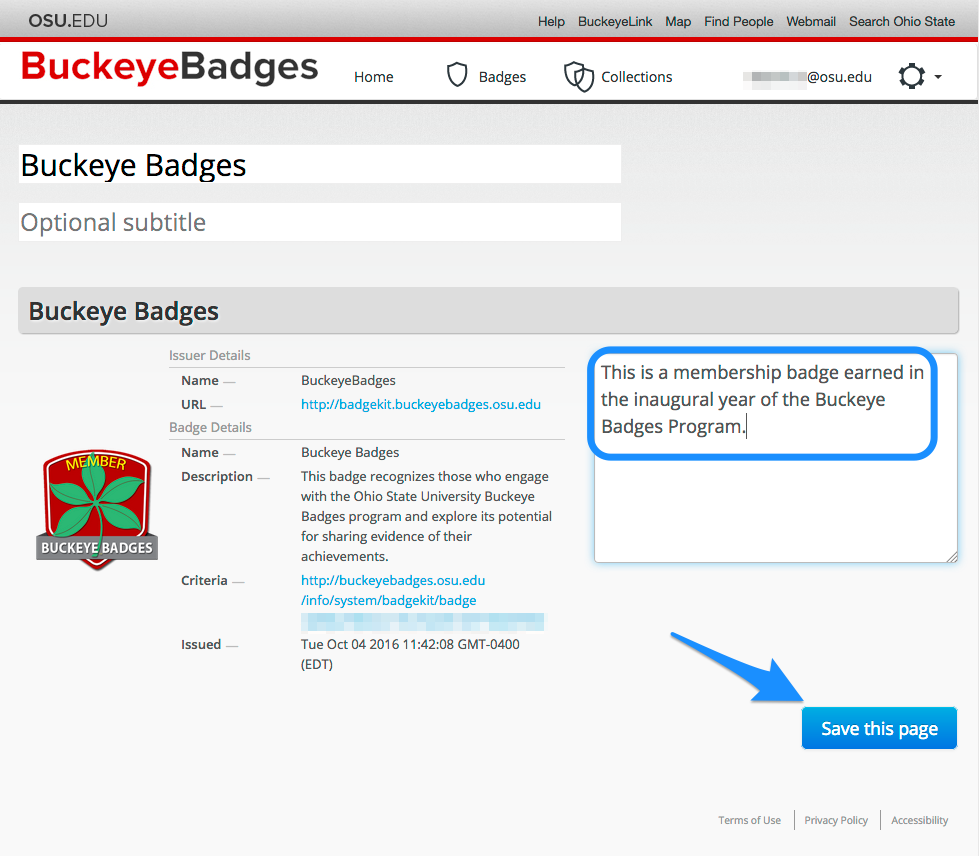Click Search Ohio State

point(902,21)
